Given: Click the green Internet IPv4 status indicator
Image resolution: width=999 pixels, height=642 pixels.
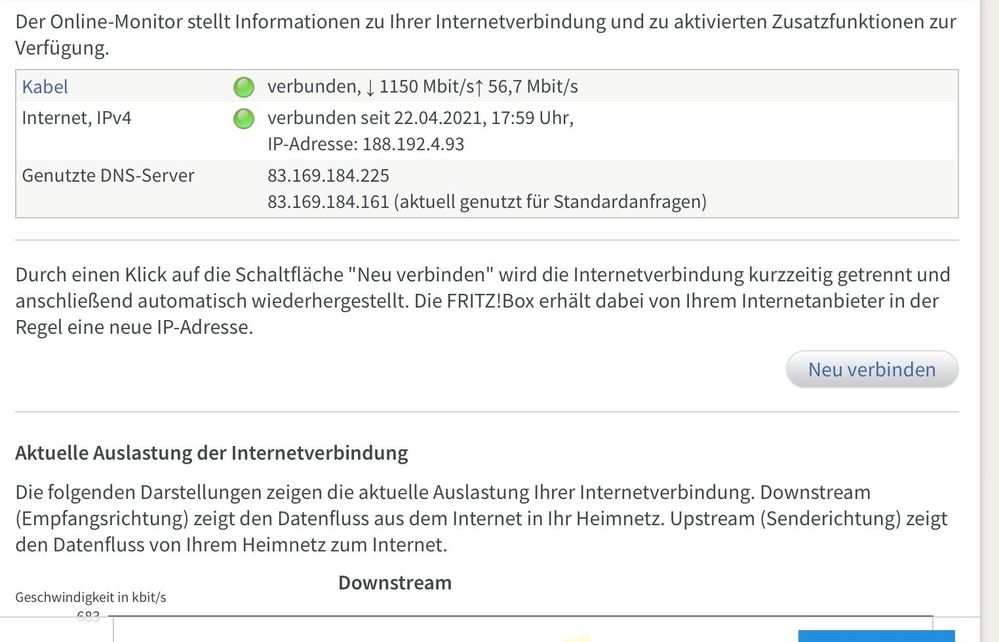Looking at the screenshot, I should pyautogui.click(x=243, y=119).
